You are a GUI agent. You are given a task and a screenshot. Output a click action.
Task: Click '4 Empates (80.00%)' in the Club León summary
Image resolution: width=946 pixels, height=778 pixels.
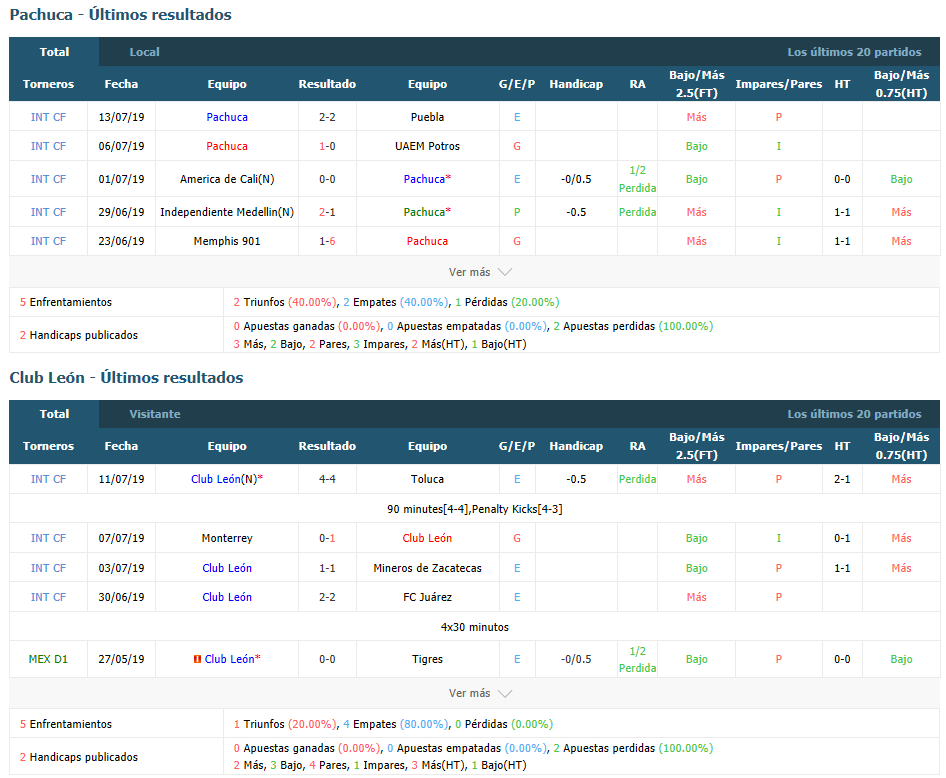(x=396, y=724)
